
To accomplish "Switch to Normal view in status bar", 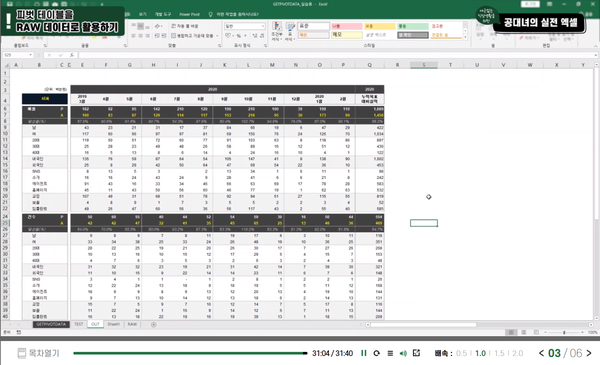I will 511,332.
